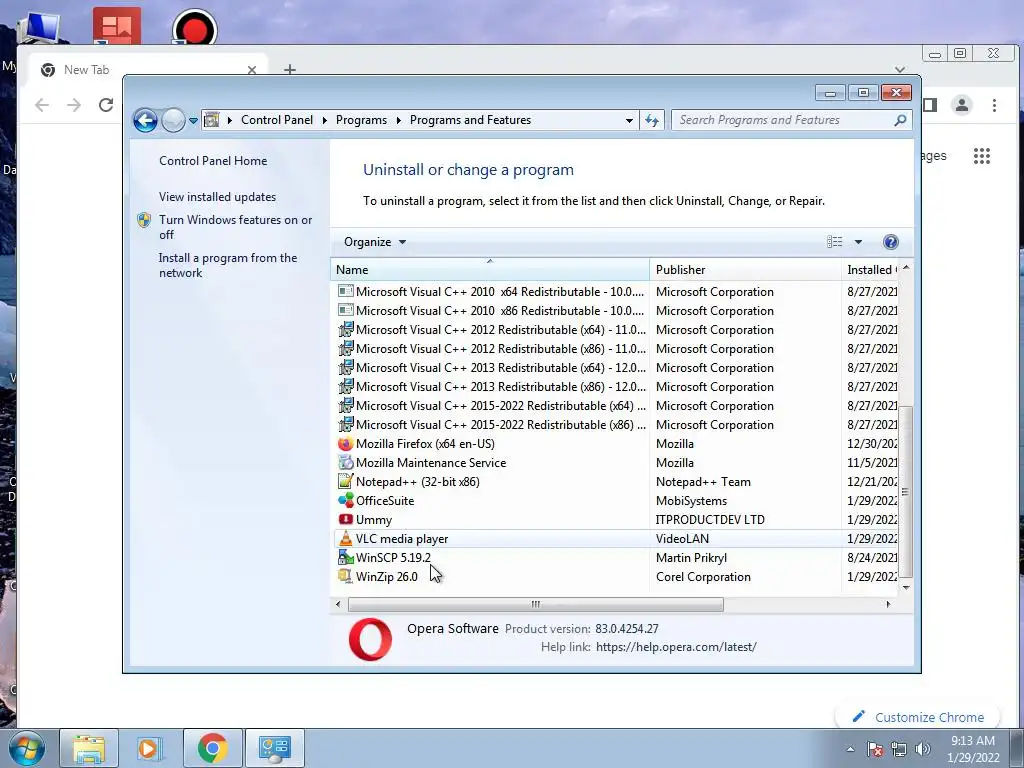Viewport: 1024px width, 768px height.
Task: Click the change view icon button
Action: [x=835, y=242]
